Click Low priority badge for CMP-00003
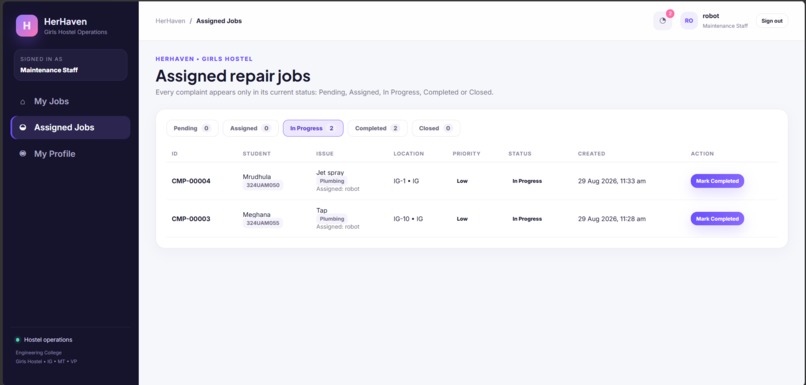This screenshot has width=806, height=385. coord(462,218)
